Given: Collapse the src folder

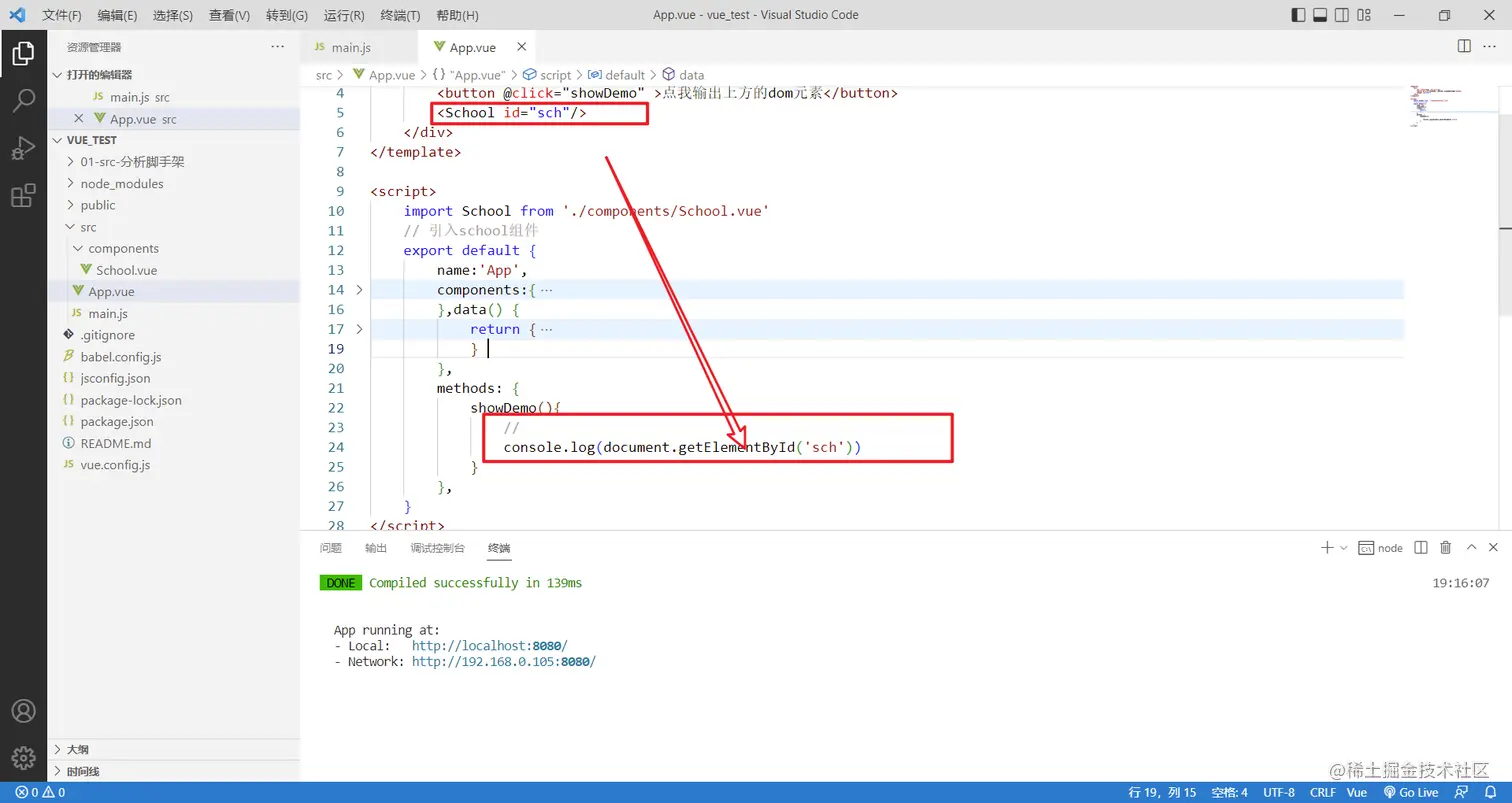Looking at the screenshot, I should click(x=173, y=227).
